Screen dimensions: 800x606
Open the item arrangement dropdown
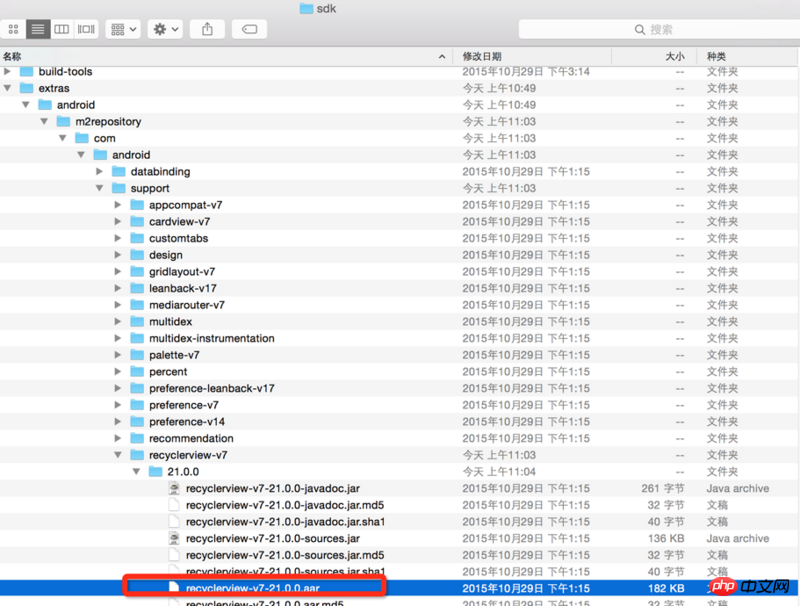point(123,29)
